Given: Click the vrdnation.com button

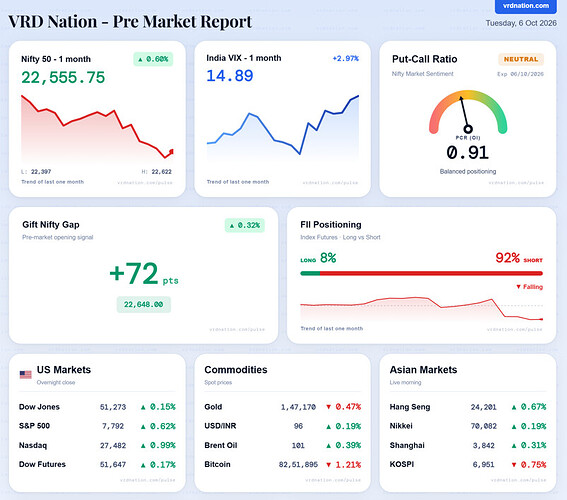Looking at the screenshot, I should pos(526,6).
